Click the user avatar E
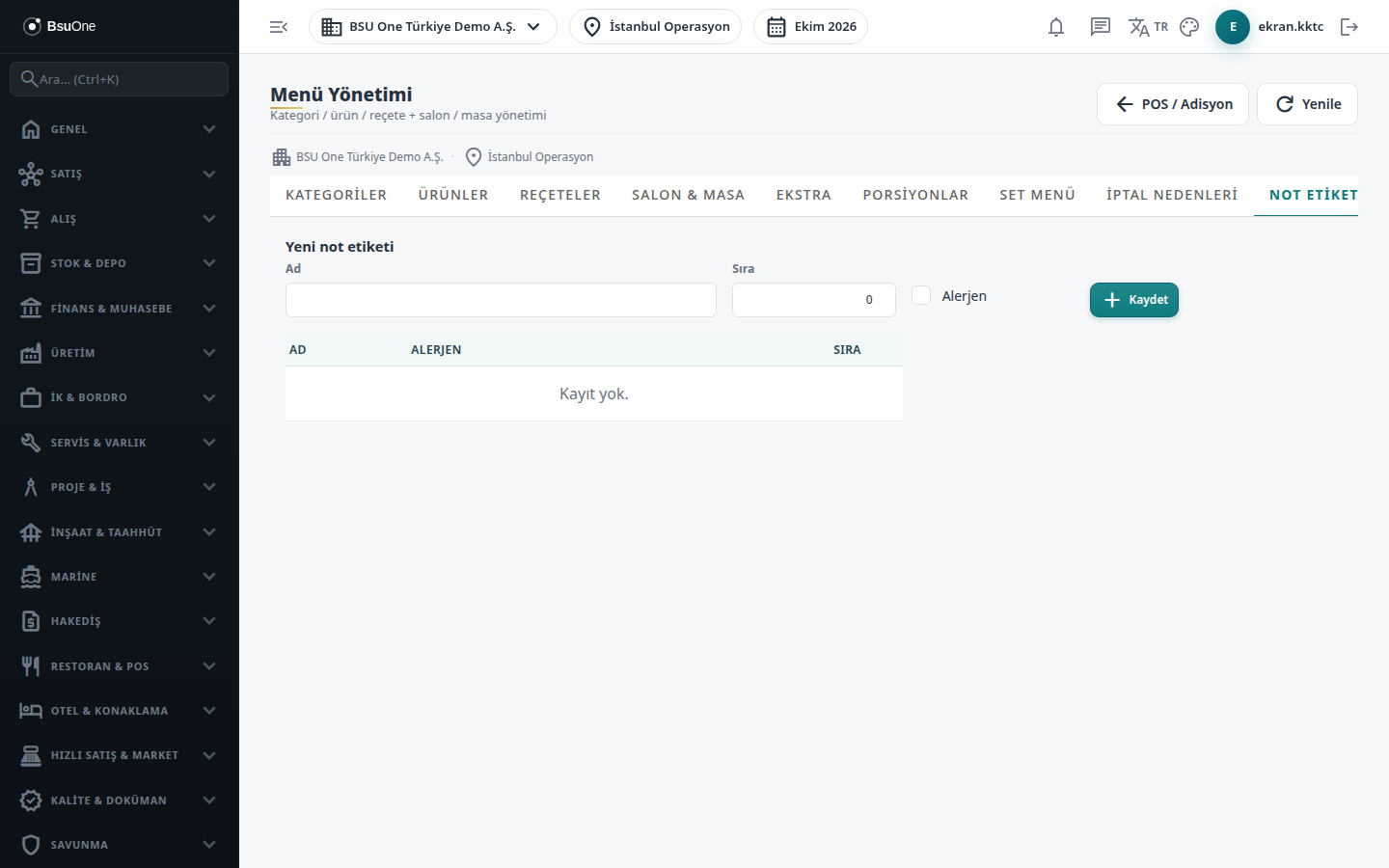Viewport: 1389px width, 868px height. coord(1233,27)
